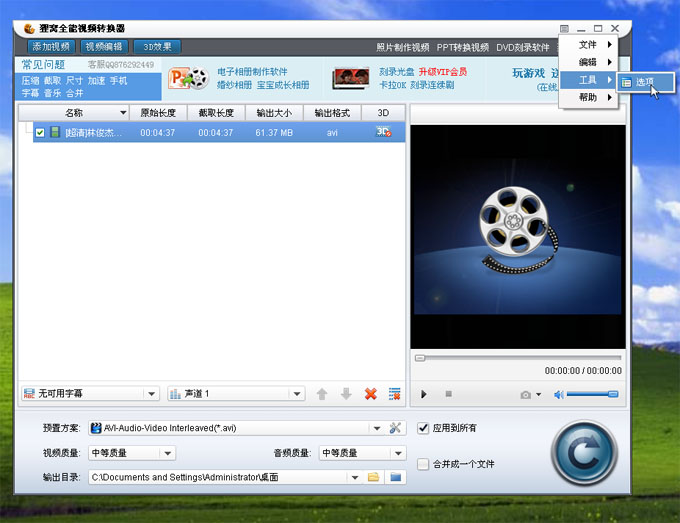The height and width of the screenshot is (523, 680).
Task: Click the PPT album maker promotional icon
Action: tap(189, 78)
